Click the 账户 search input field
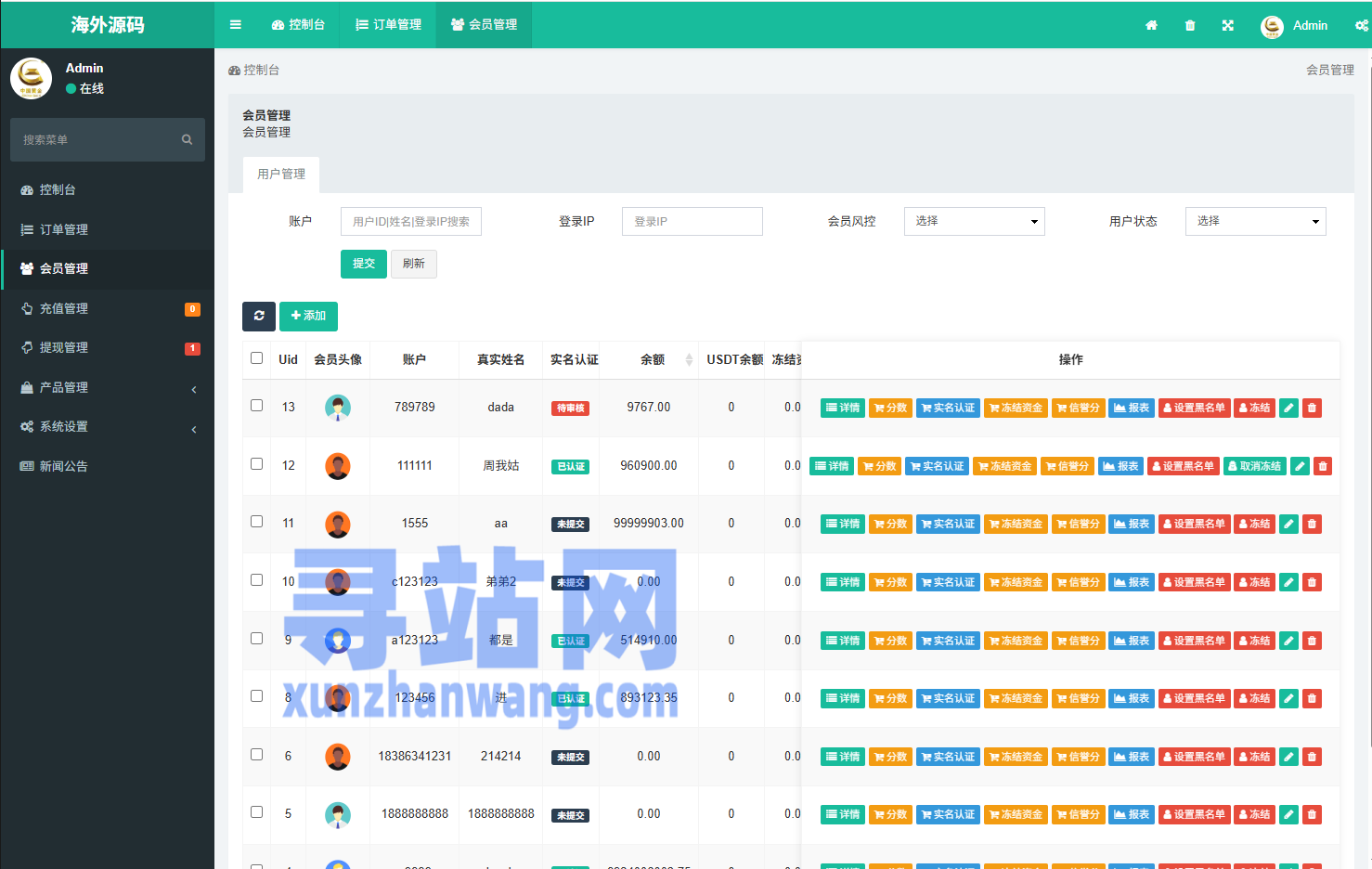 tap(411, 221)
